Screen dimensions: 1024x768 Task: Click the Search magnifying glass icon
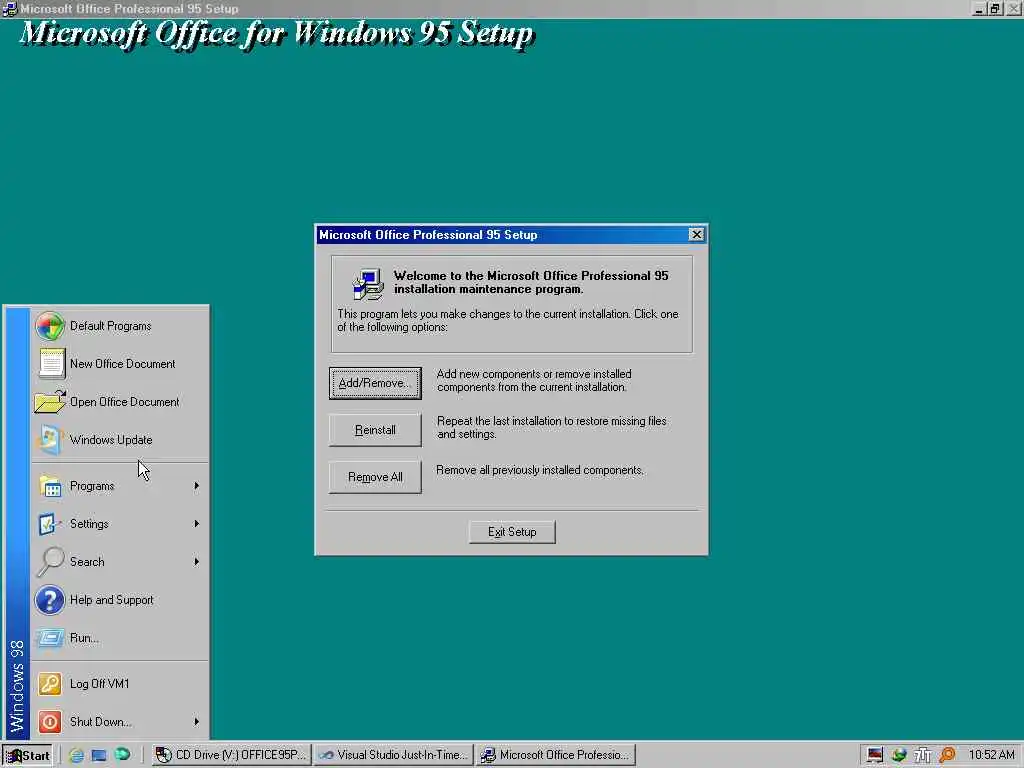click(50, 562)
